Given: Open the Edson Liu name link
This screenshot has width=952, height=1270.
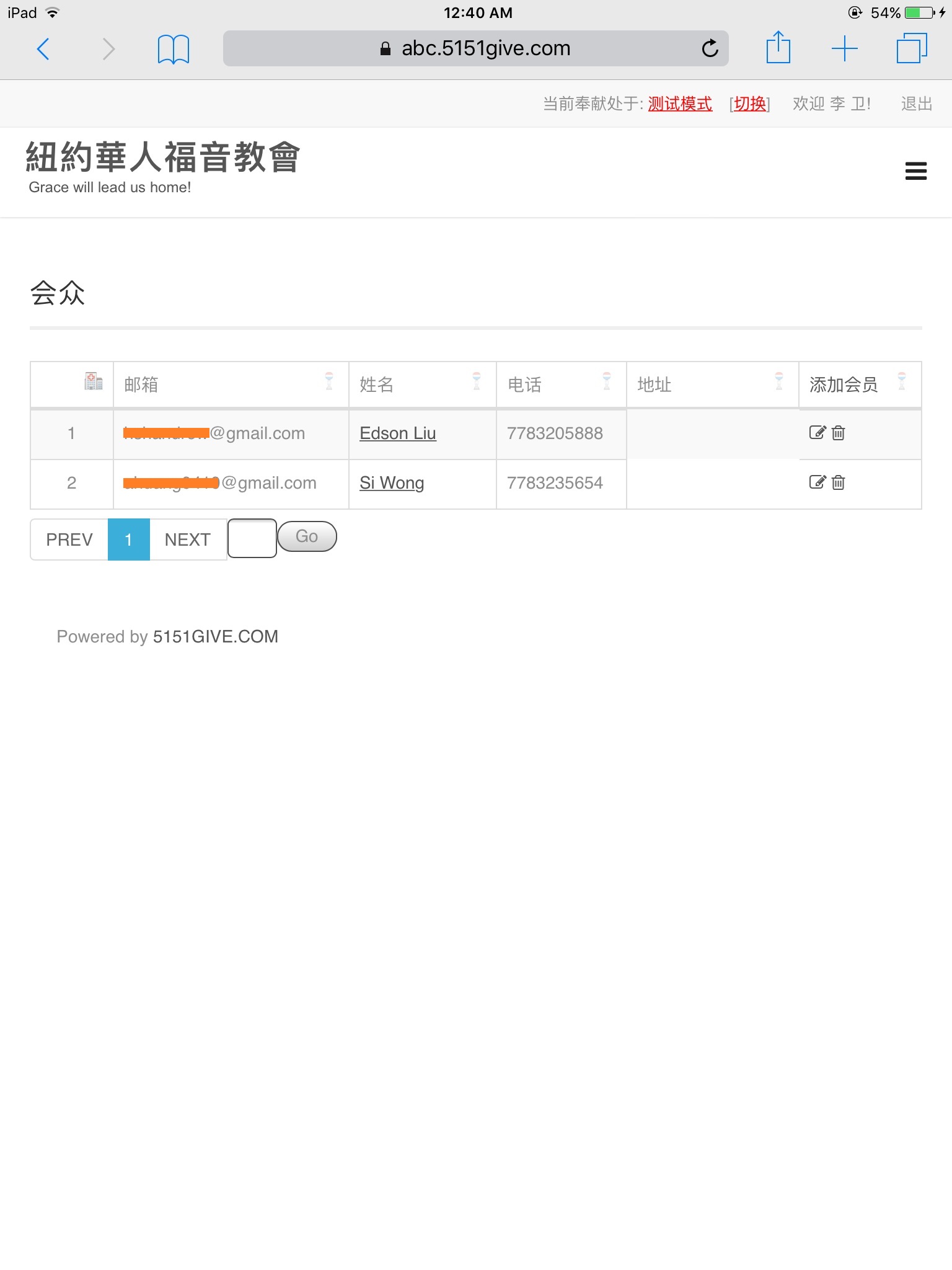Looking at the screenshot, I should point(398,433).
